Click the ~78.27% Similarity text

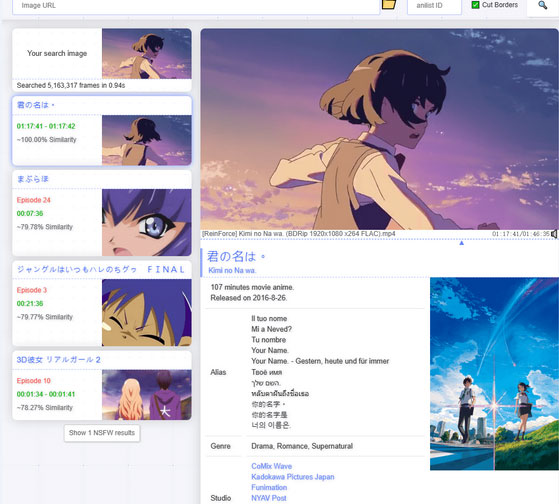[45, 408]
